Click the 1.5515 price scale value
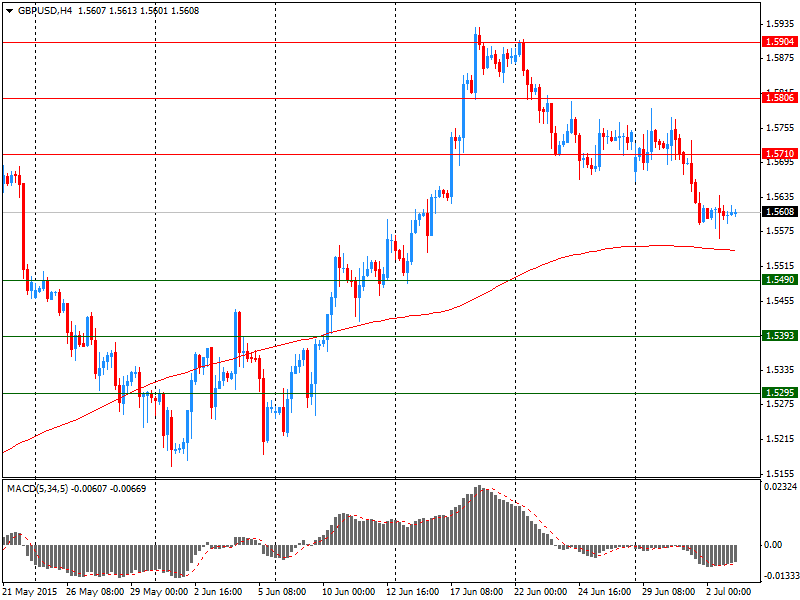Image resolution: width=800 pixels, height=600 pixels. (780, 266)
